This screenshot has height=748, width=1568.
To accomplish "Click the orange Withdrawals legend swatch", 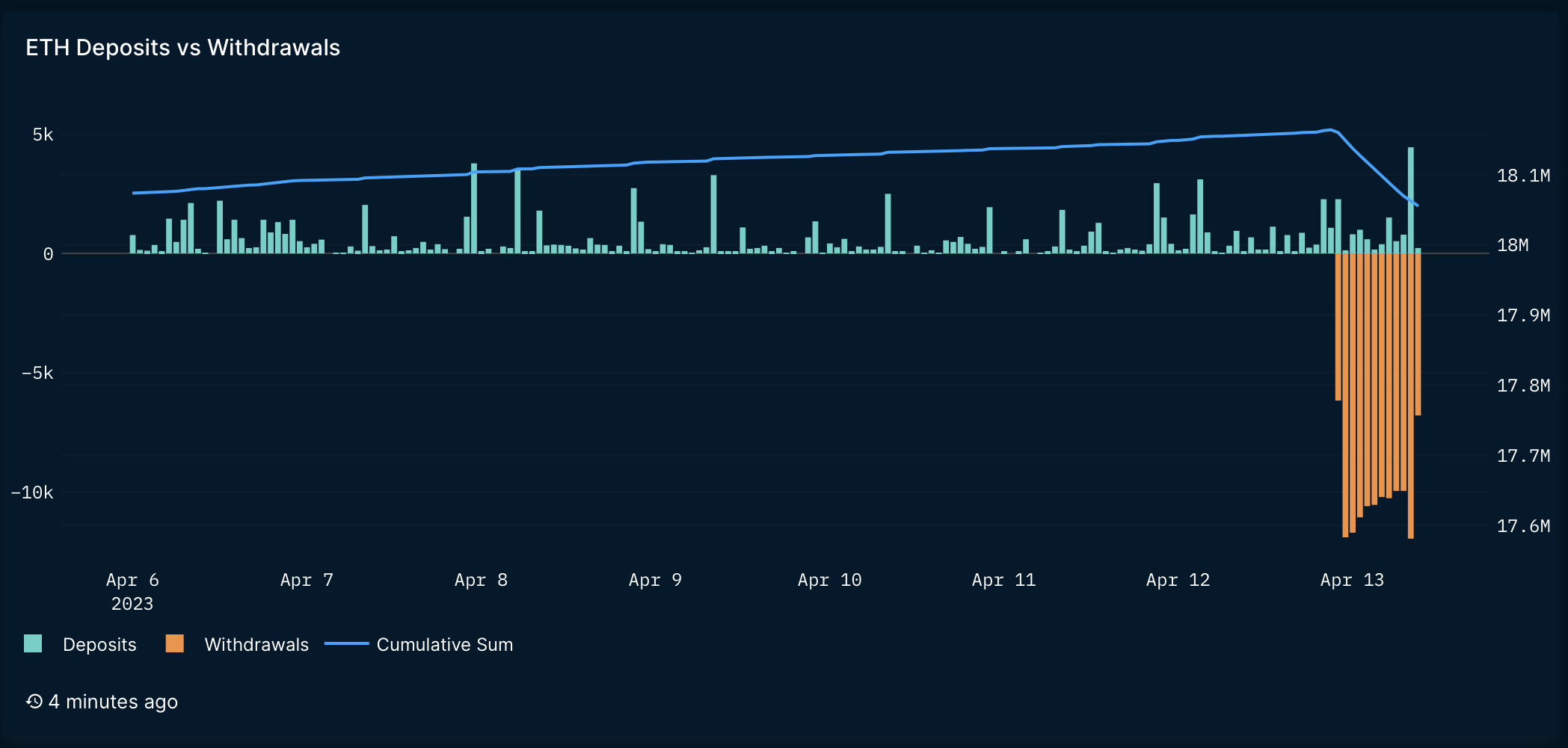I will [174, 643].
